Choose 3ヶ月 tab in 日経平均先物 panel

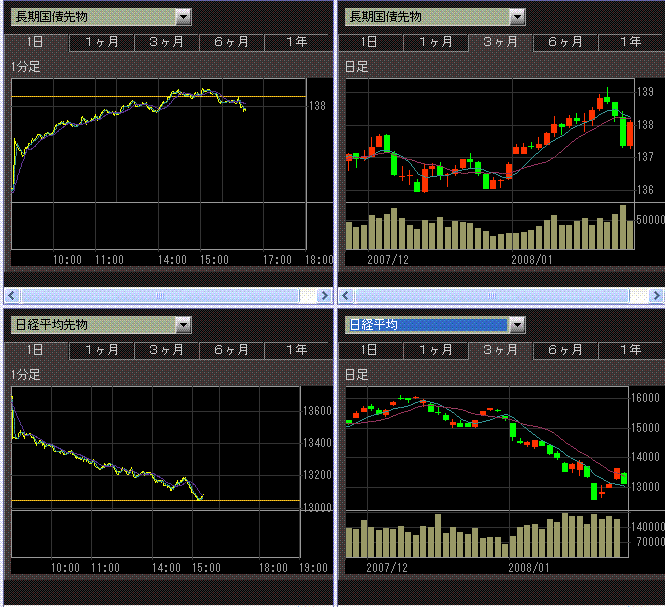coord(166,350)
